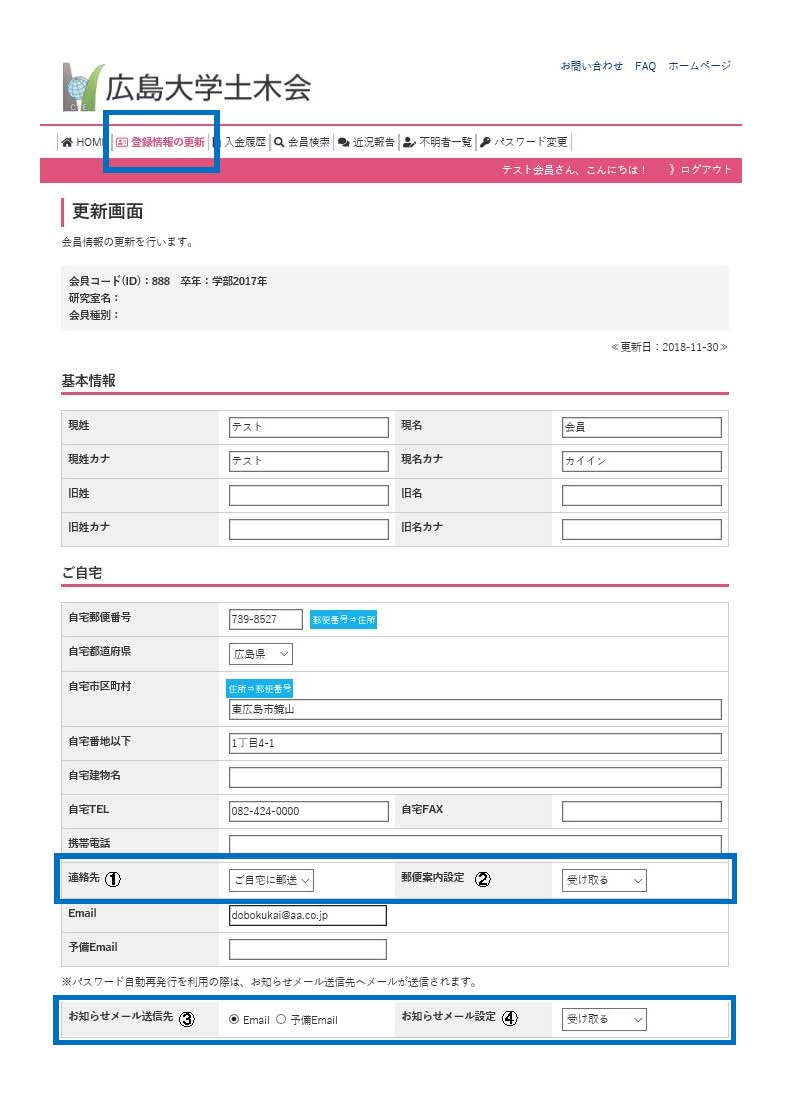The width and height of the screenshot is (800, 1115).
Task: Click the 住所⇒郵便番号 button
Action: (x=259, y=688)
